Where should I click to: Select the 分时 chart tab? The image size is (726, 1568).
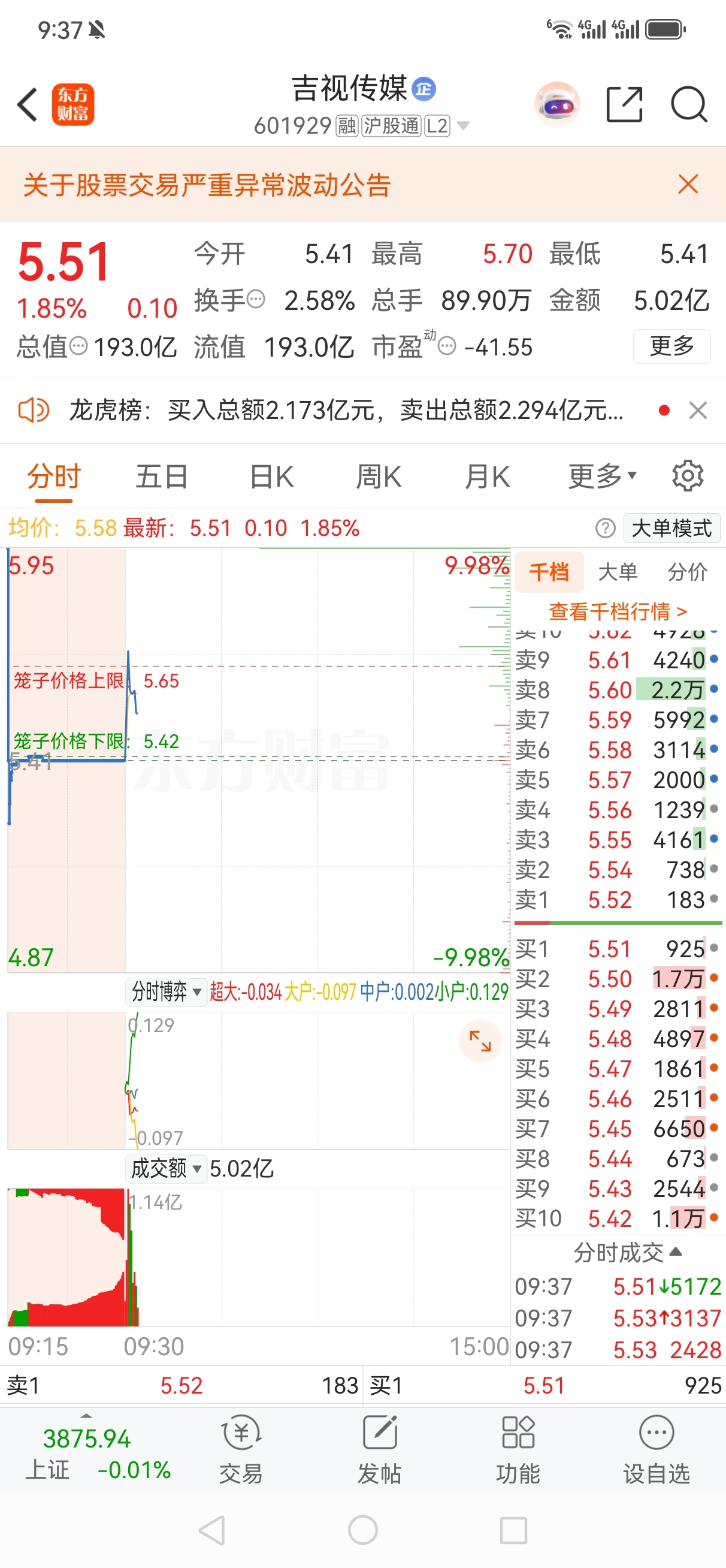53,476
